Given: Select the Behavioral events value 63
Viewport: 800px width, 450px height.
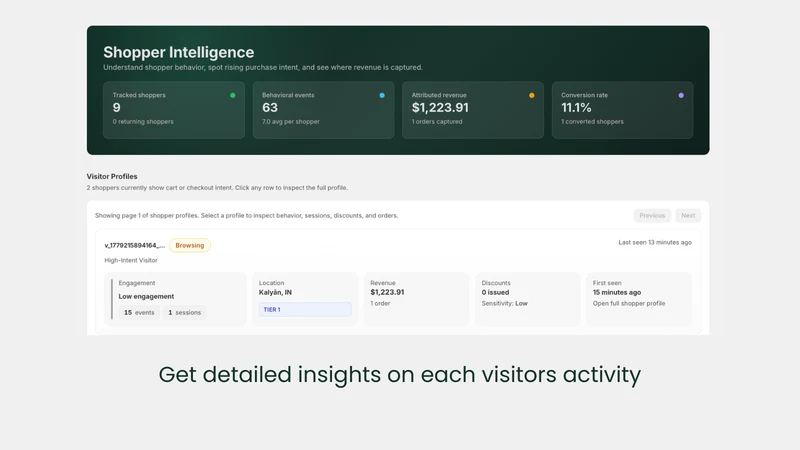Looking at the screenshot, I should 270,108.
